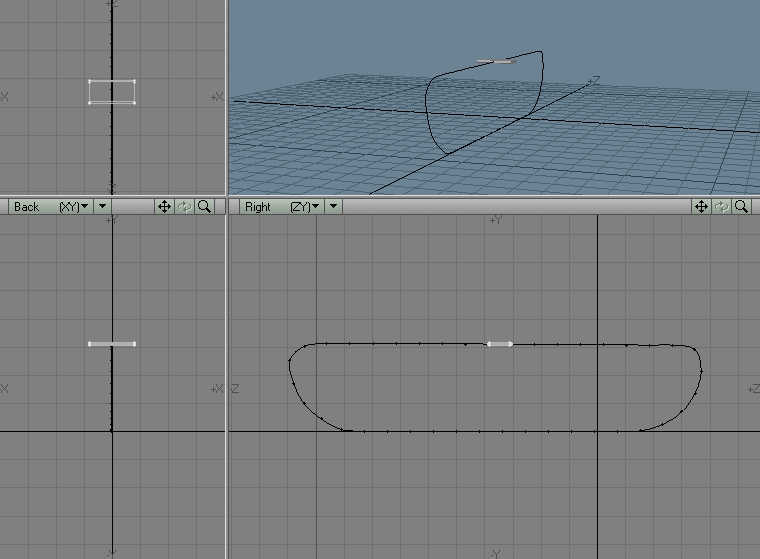Select the white rectangle polygon in top view

[112, 92]
